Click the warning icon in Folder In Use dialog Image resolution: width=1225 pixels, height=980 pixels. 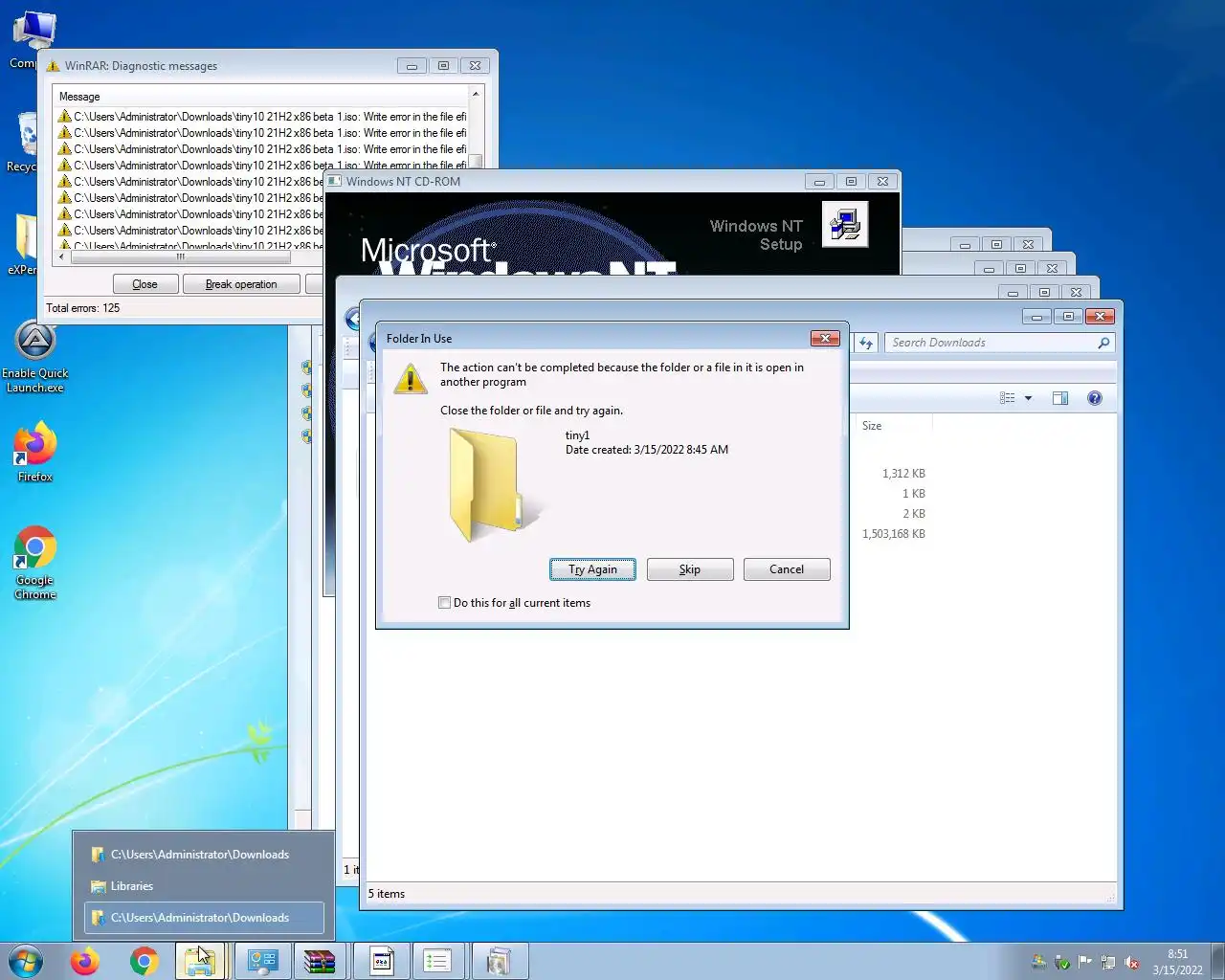click(x=411, y=378)
